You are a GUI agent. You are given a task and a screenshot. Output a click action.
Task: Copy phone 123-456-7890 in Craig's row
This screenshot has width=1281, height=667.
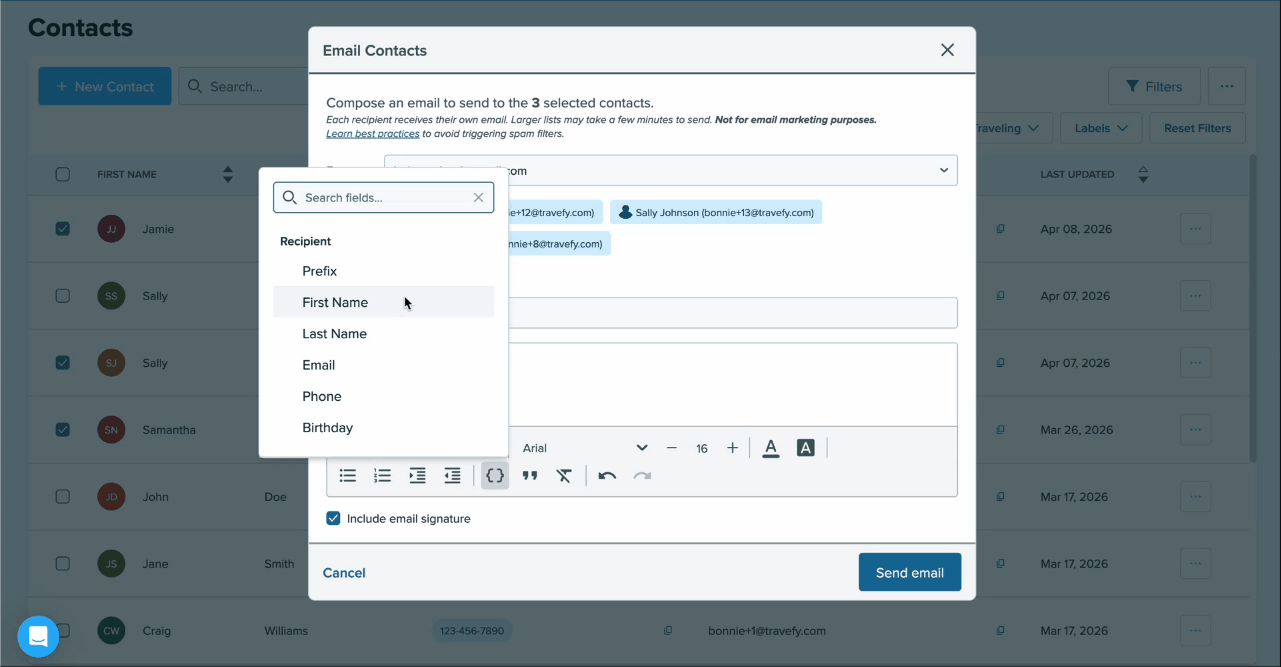[668, 631]
